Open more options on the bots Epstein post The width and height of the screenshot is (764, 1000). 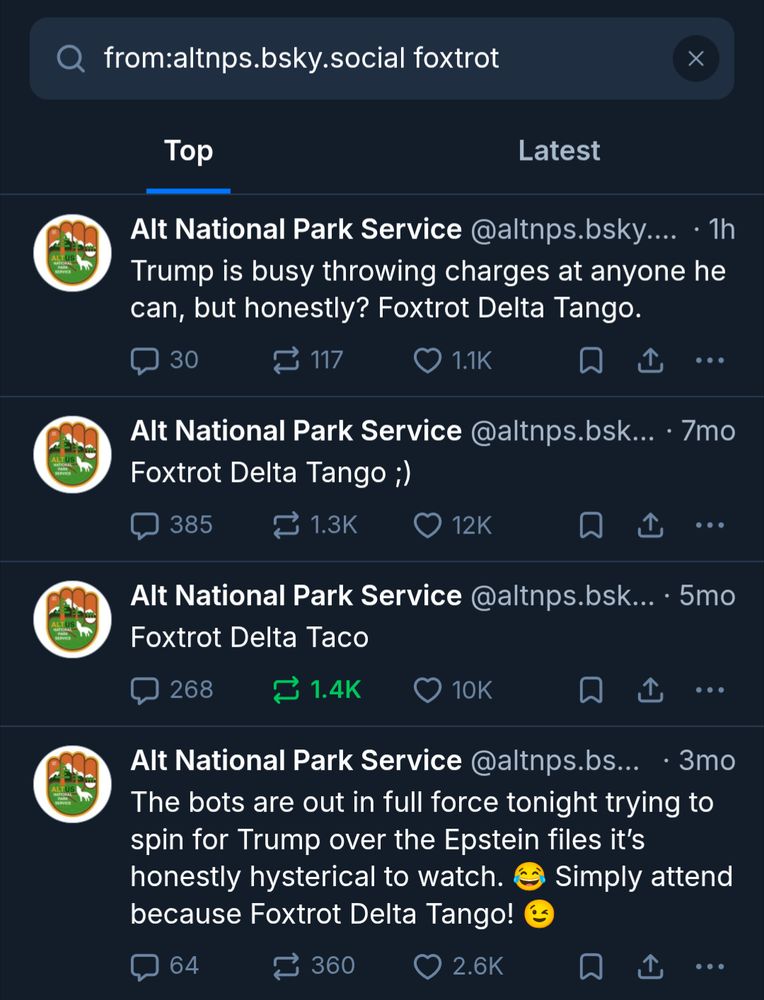[710, 966]
